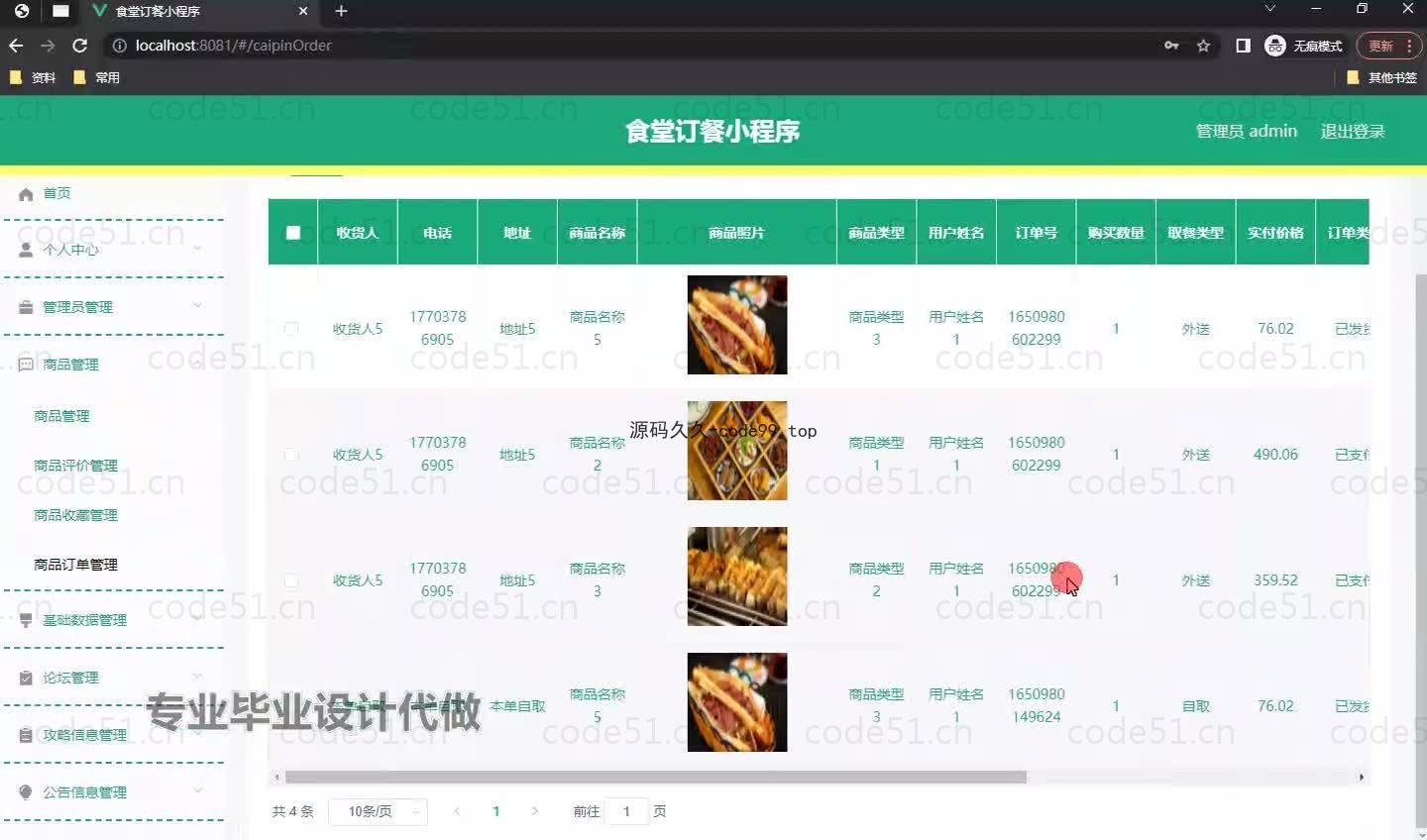Click the 管理员管理 briefcase icon
The width and height of the screenshot is (1427, 840).
point(26,307)
